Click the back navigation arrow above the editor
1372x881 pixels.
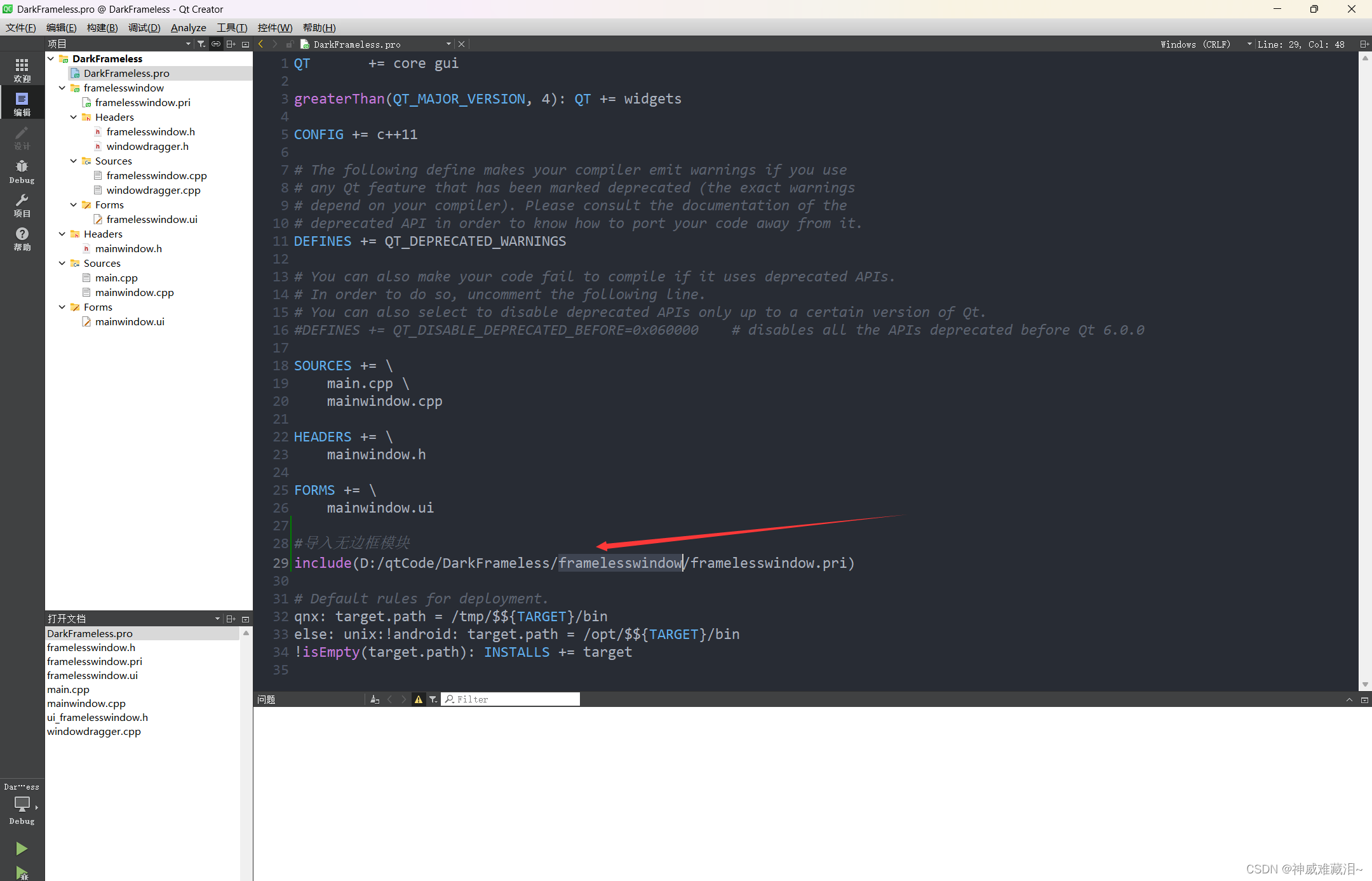tap(260, 44)
